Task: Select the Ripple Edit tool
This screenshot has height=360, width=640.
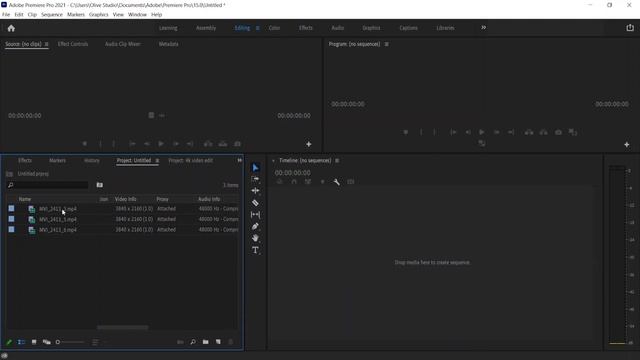Action: pos(256,191)
